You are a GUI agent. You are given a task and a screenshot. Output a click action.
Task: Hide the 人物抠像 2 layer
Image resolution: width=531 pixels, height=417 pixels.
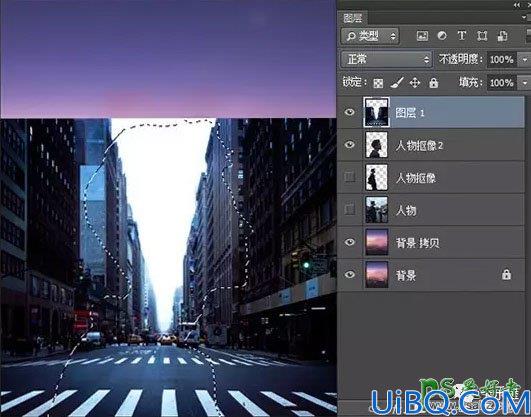349,145
